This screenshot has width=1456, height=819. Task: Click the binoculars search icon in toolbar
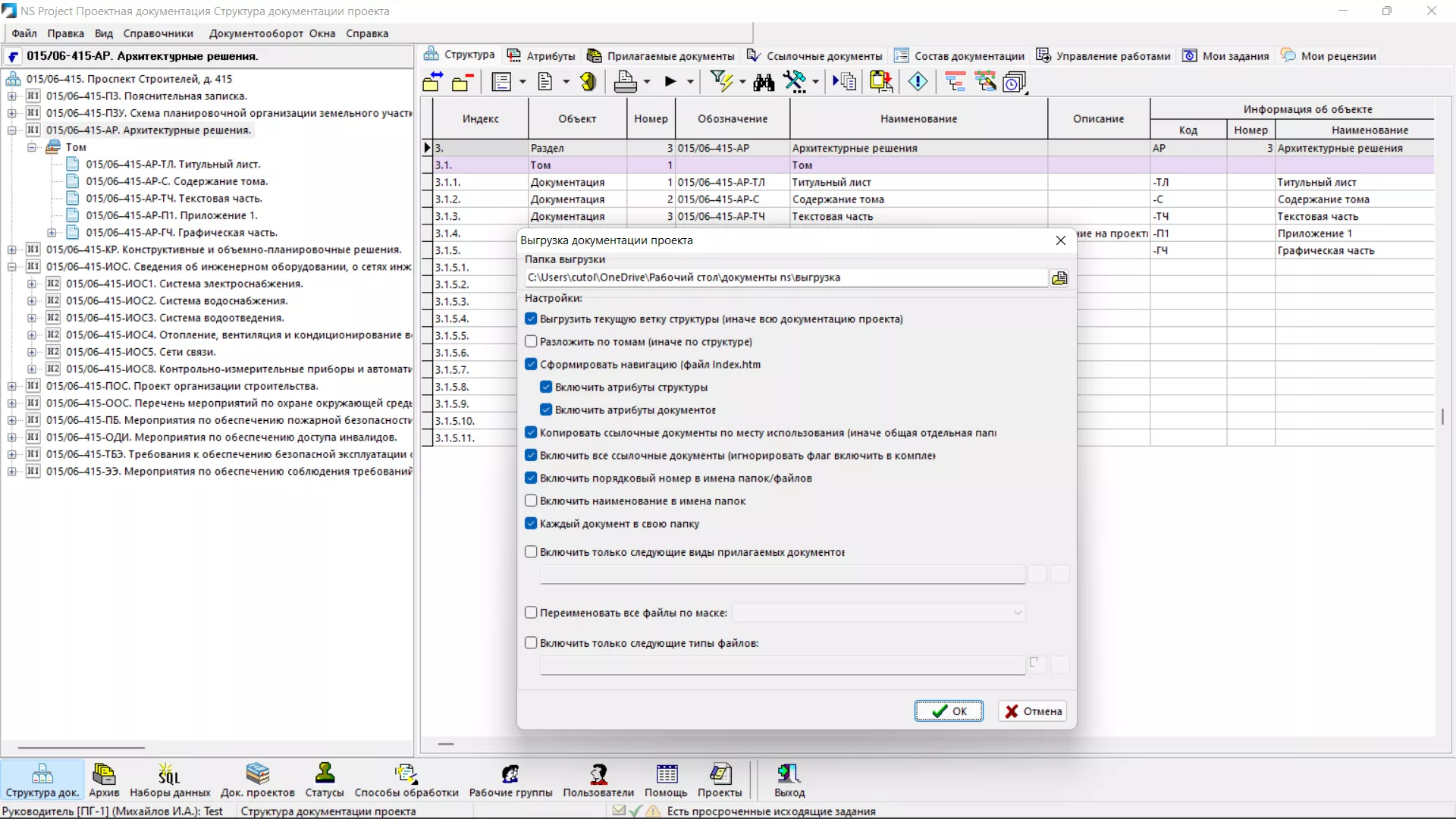(764, 82)
